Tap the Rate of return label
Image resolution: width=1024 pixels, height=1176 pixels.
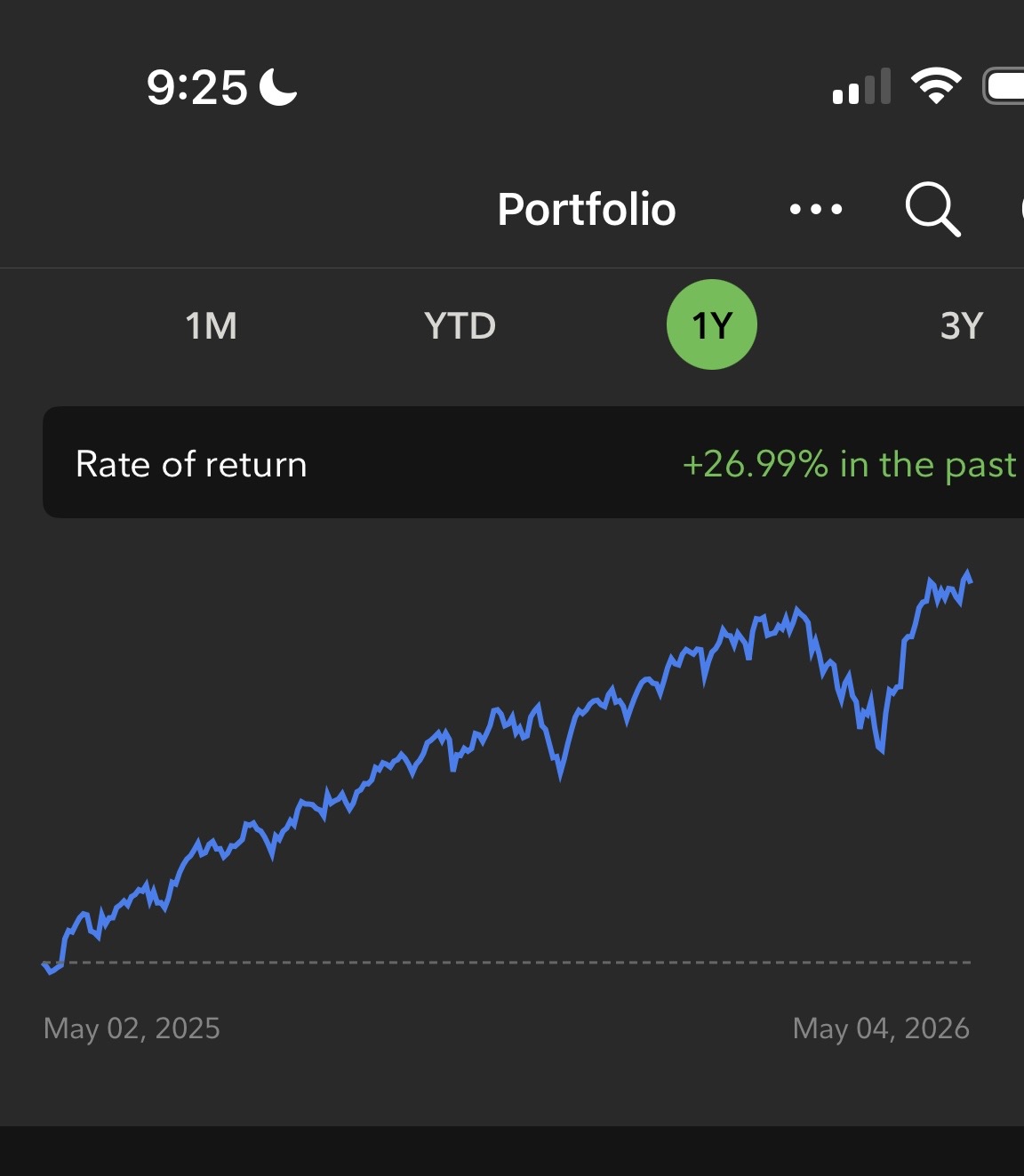[191, 464]
